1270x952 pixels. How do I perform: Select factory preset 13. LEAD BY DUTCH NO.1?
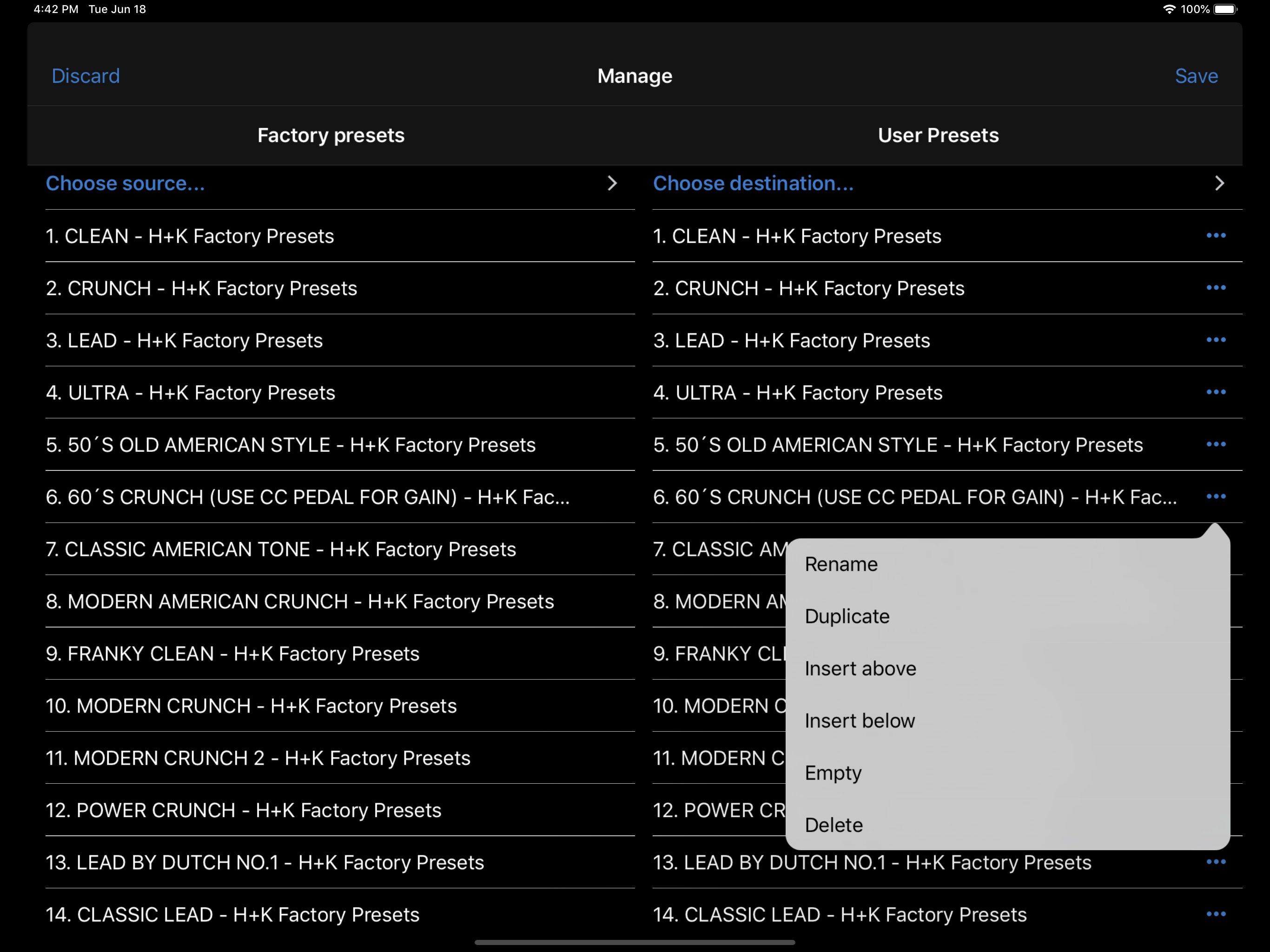pyautogui.click(x=340, y=863)
